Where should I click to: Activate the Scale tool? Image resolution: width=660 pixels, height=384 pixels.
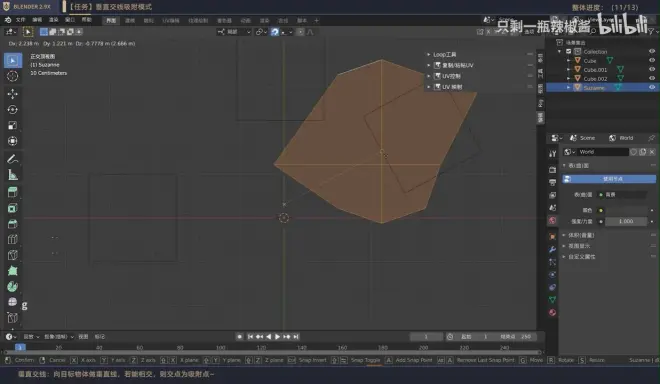[13, 125]
